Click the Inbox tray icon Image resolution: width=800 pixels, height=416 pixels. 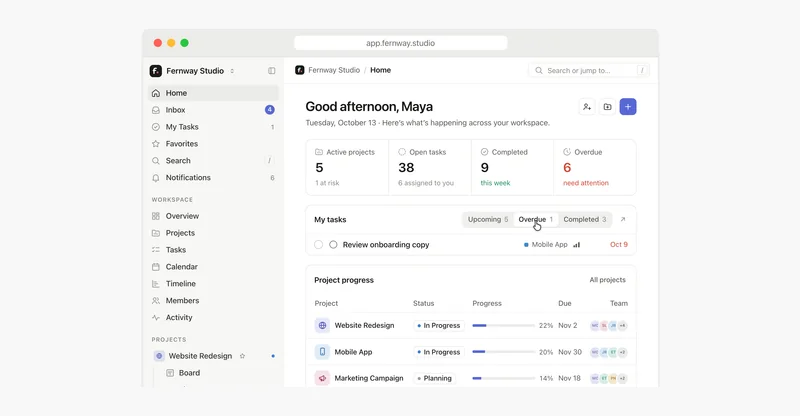[x=156, y=110]
